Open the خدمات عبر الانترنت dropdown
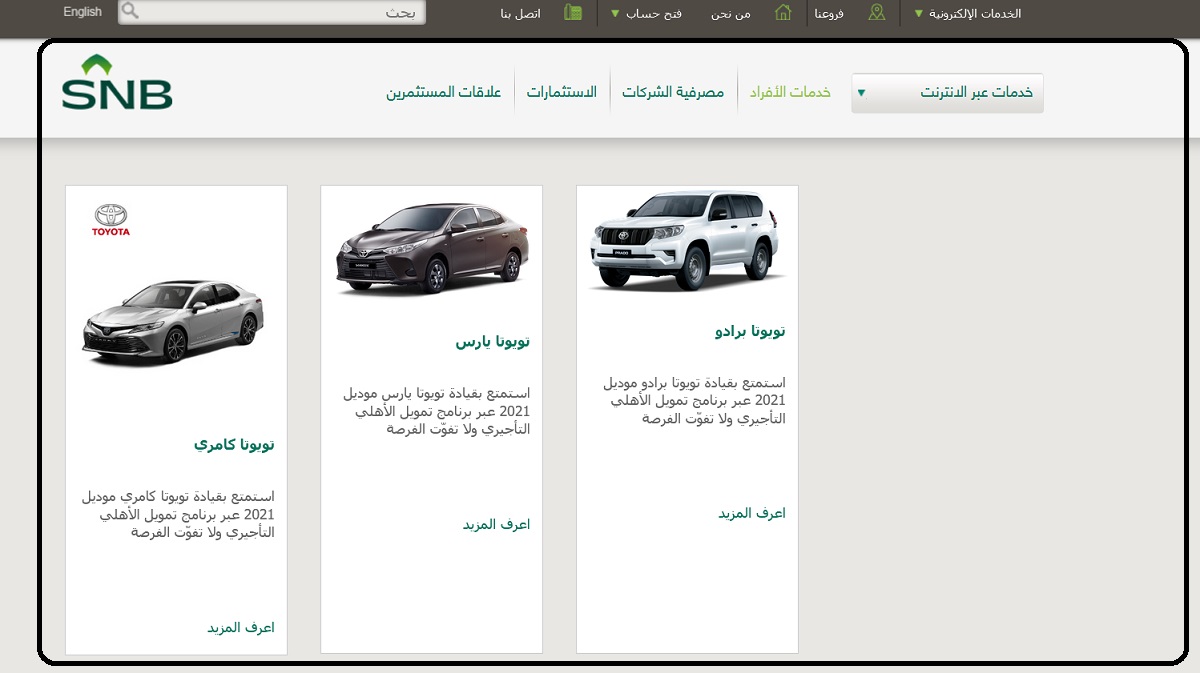1200x673 pixels. 947,93
